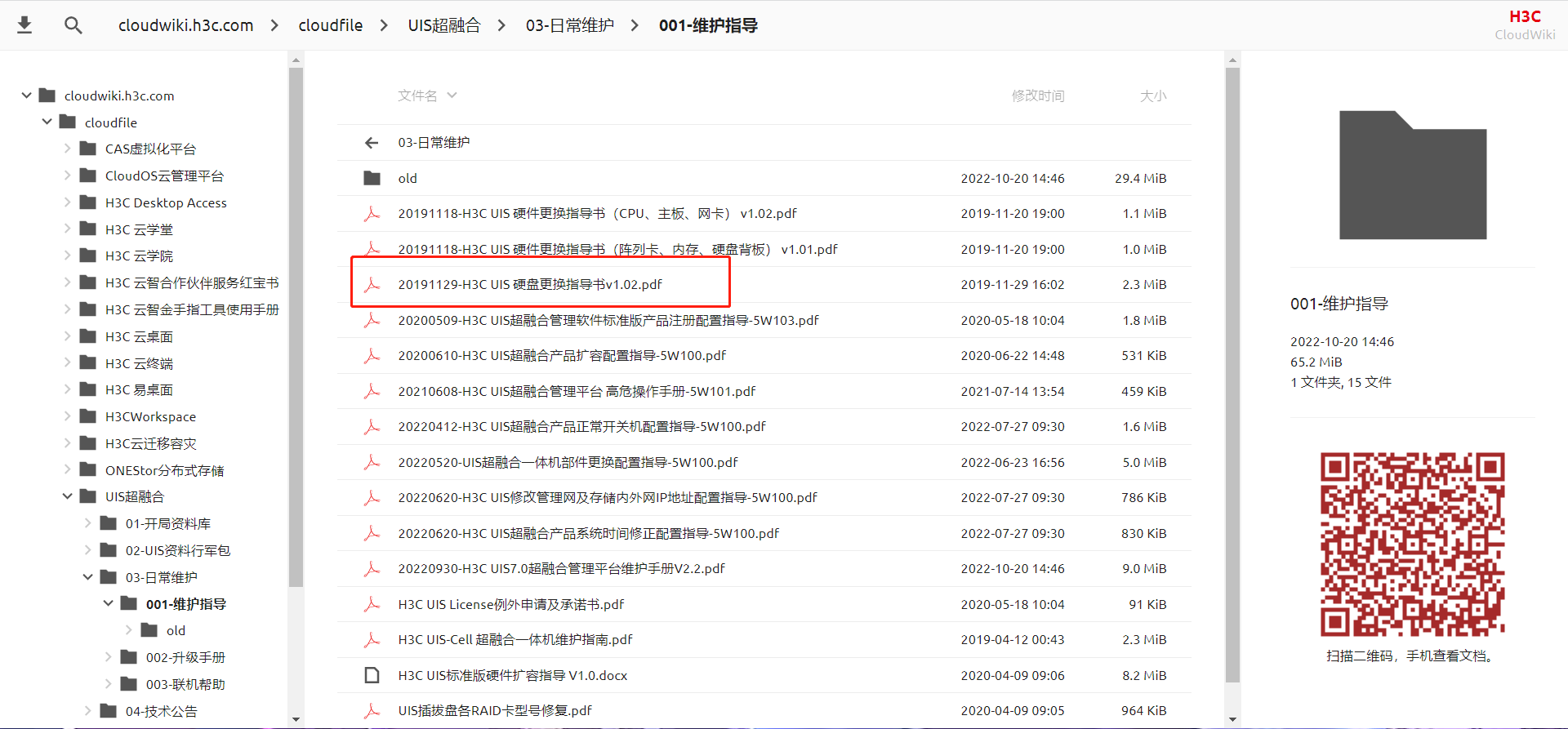This screenshot has height=729, width=1568.
Task: Expand the 002-升级手册 folder chevron
Action: pyautogui.click(x=108, y=657)
